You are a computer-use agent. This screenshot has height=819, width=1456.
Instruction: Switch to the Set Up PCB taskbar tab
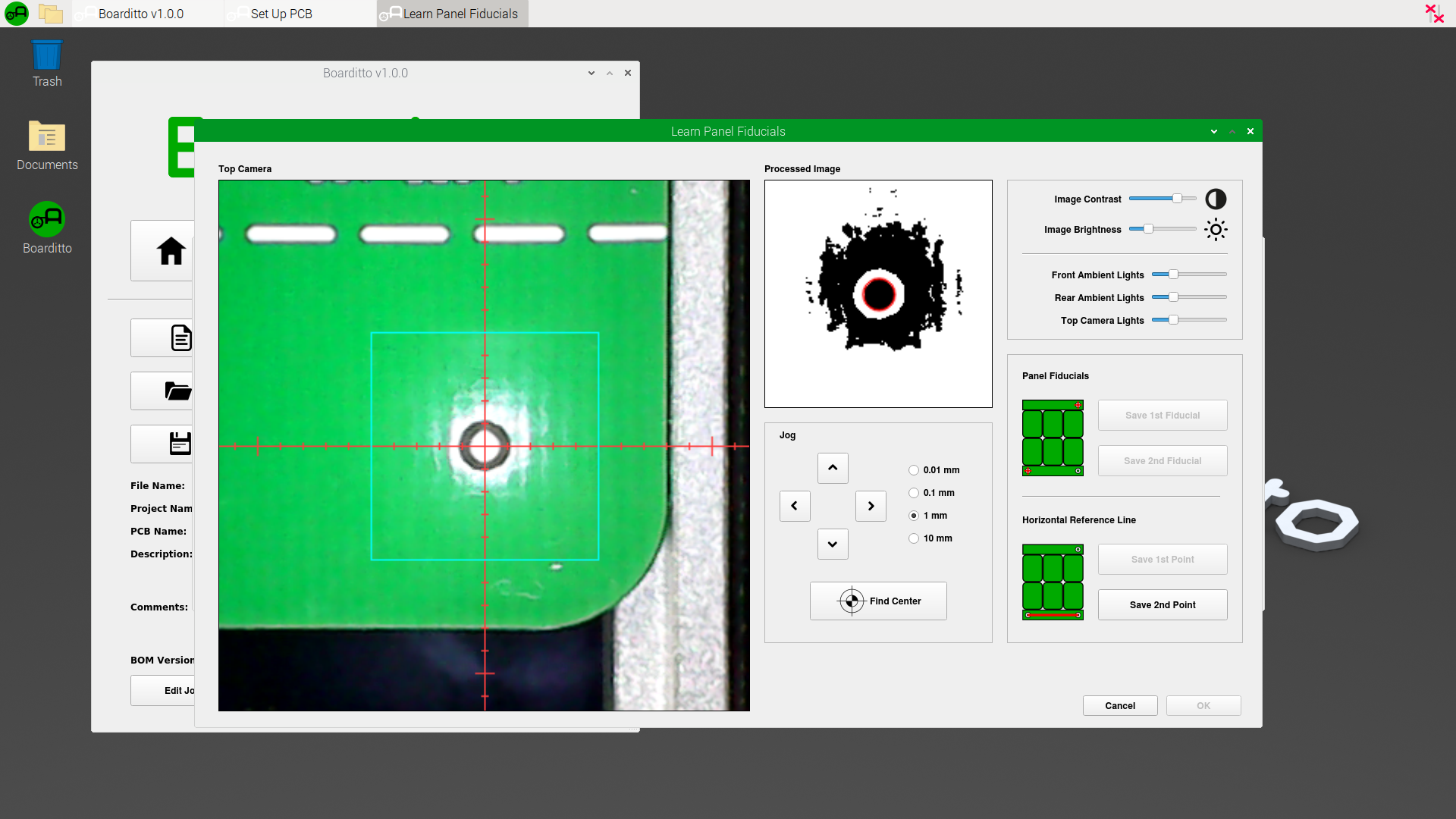click(281, 14)
